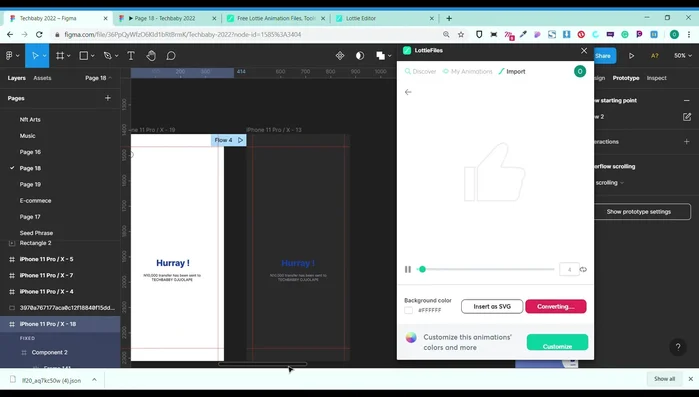Open the Prototype tab
This screenshot has width=699, height=397.
point(625,78)
